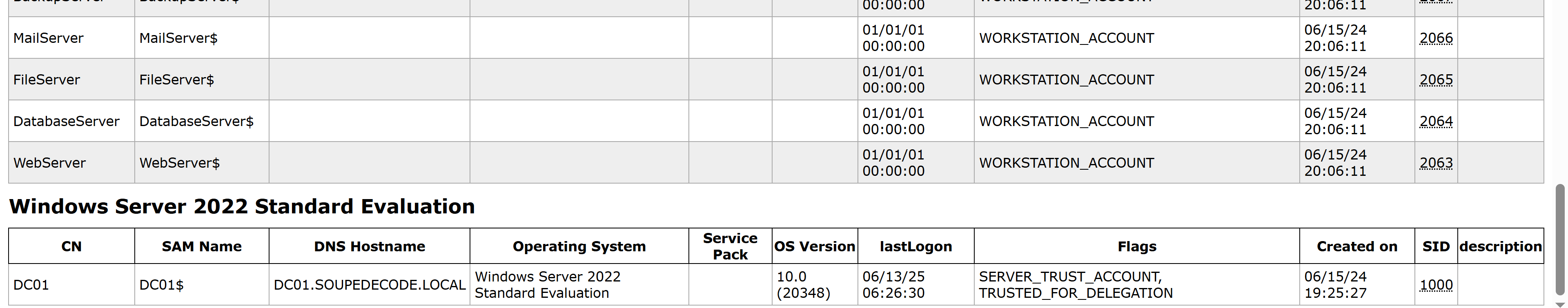1568x308 pixels.
Task: Select the DC01.SOUPEDECODE.LOCAL hostname cell
Action: click(x=370, y=285)
